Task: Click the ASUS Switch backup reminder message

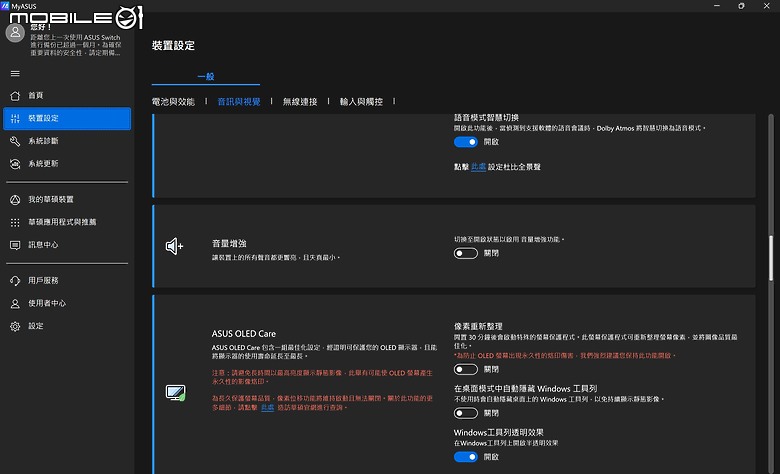Action: 76,45
